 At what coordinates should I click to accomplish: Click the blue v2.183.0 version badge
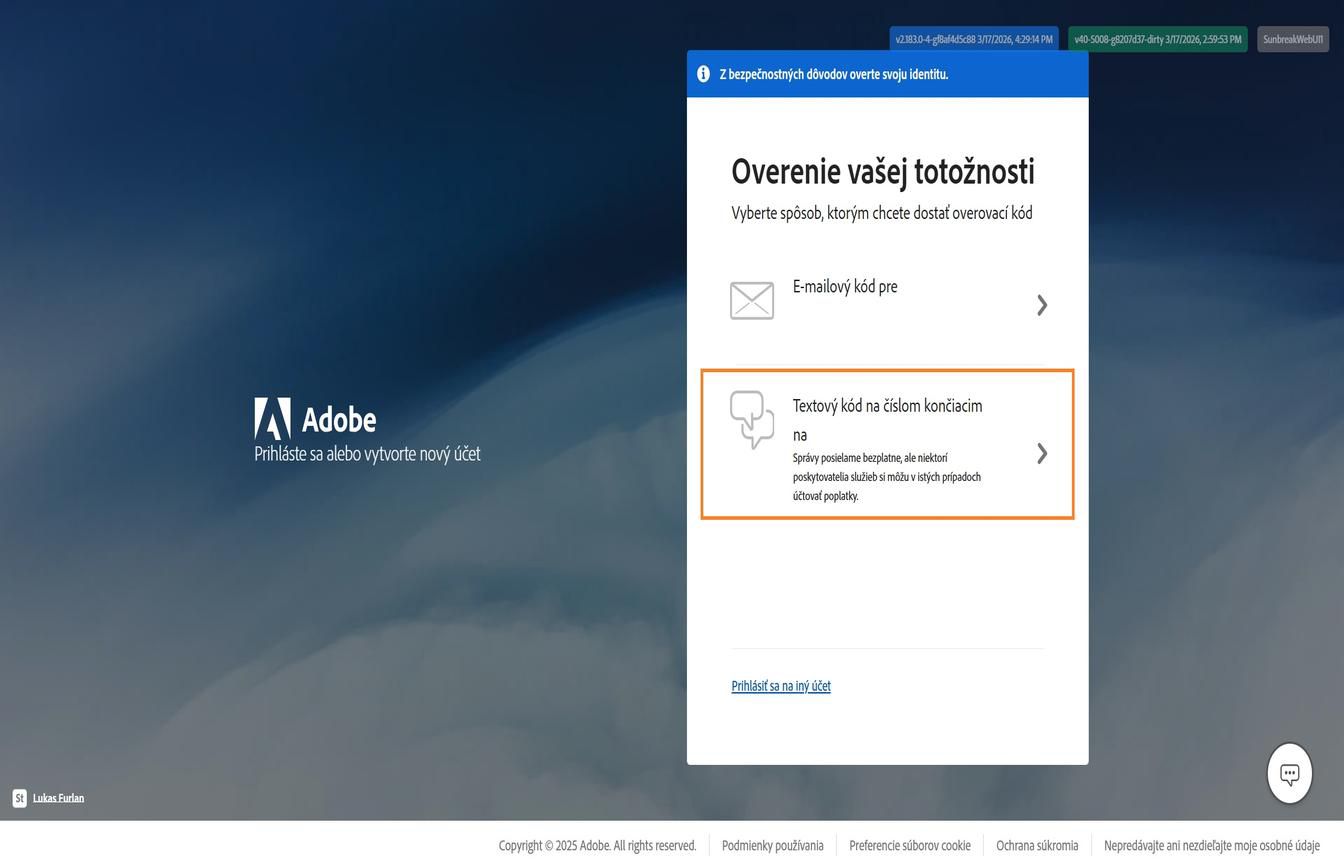974,39
